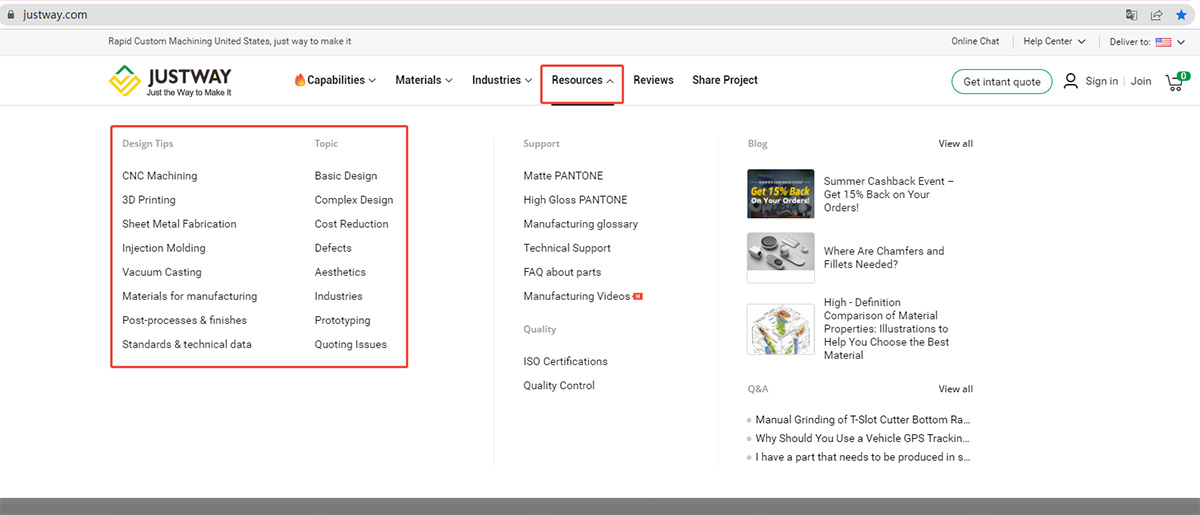Screen dimensions: 1200x515
Task: Click the JUSTWAY logo
Action: 170,81
